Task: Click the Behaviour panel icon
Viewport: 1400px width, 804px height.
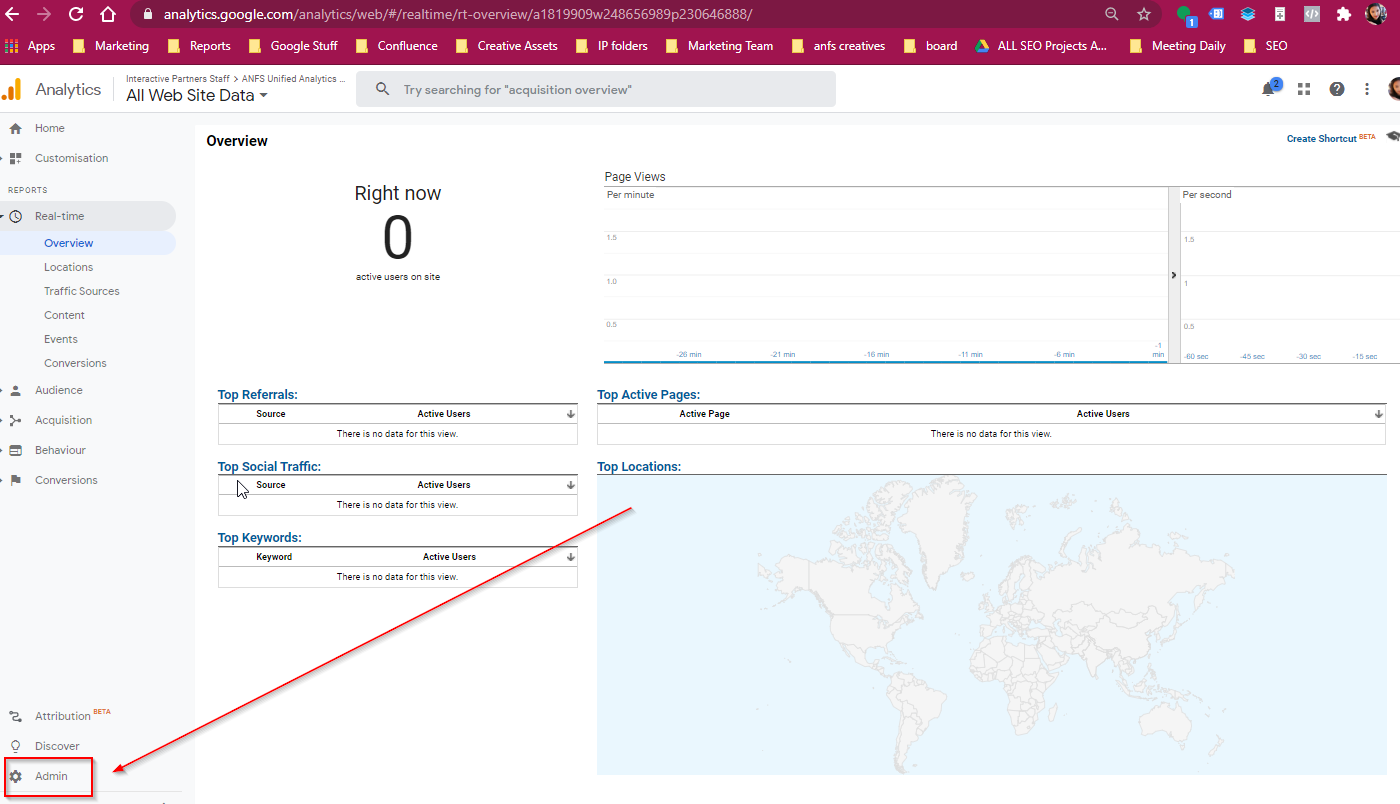Action: [15, 450]
